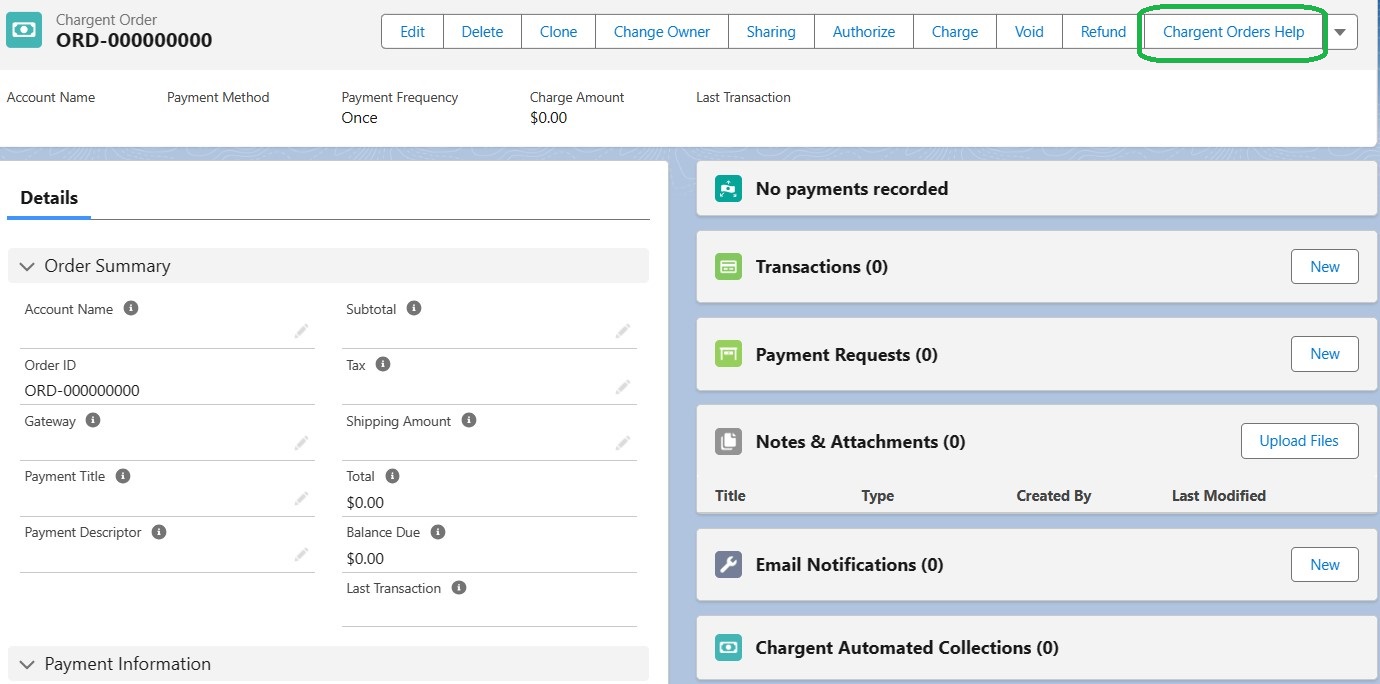The height and width of the screenshot is (684, 1380).
Task: Switch to the Details tab
Action: 48,198
